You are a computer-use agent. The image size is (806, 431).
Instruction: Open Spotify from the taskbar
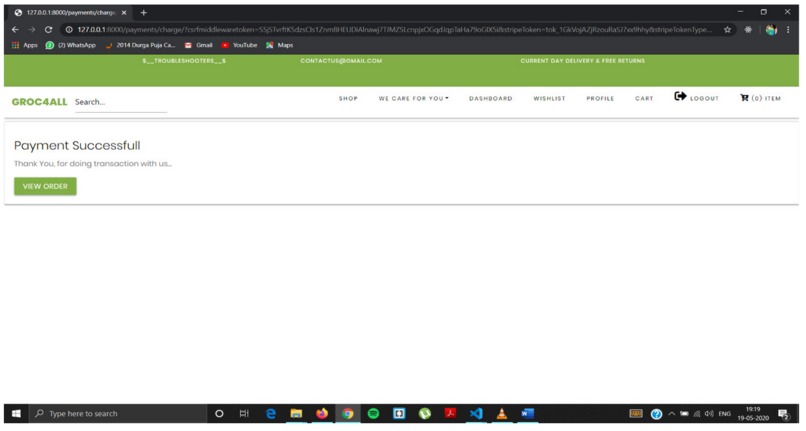tap(373, 414)
